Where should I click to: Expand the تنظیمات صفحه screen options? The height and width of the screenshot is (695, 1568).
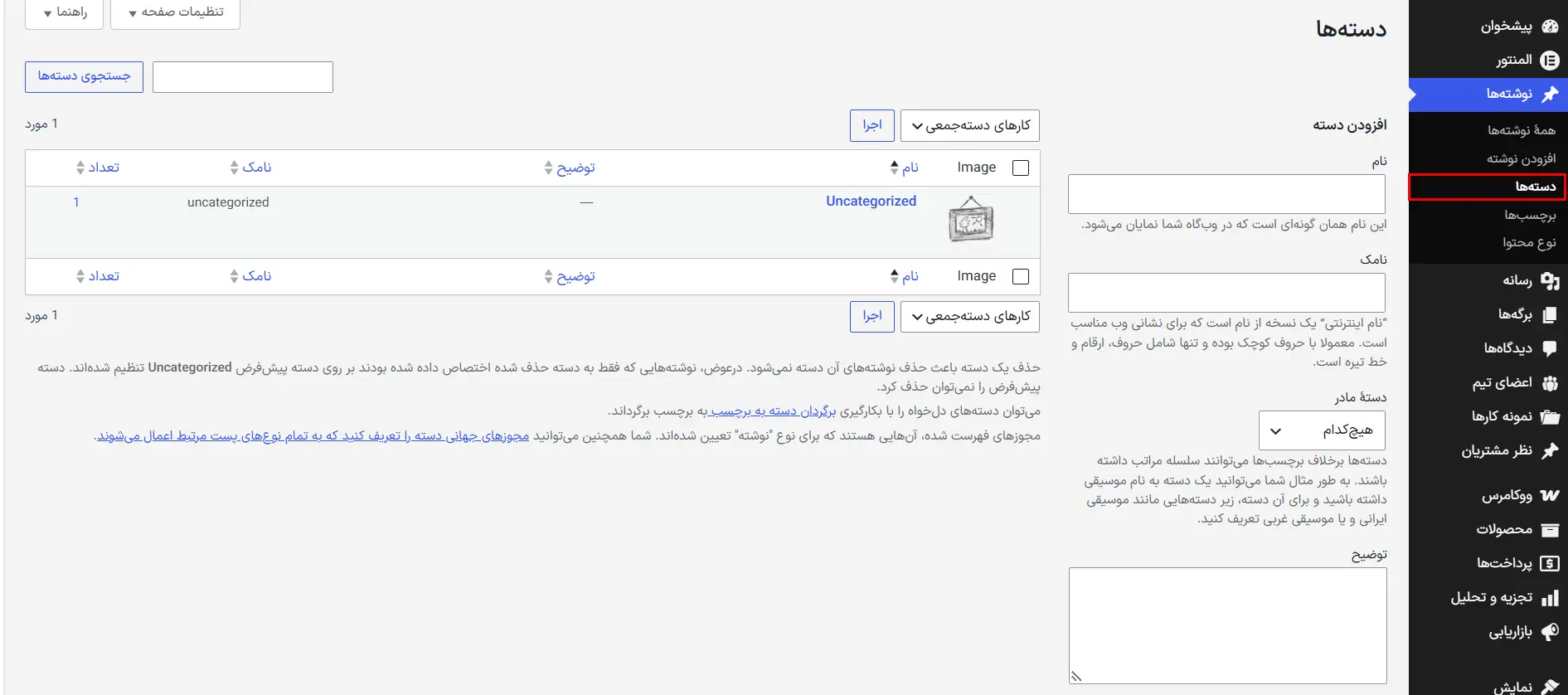coord(175,13)
